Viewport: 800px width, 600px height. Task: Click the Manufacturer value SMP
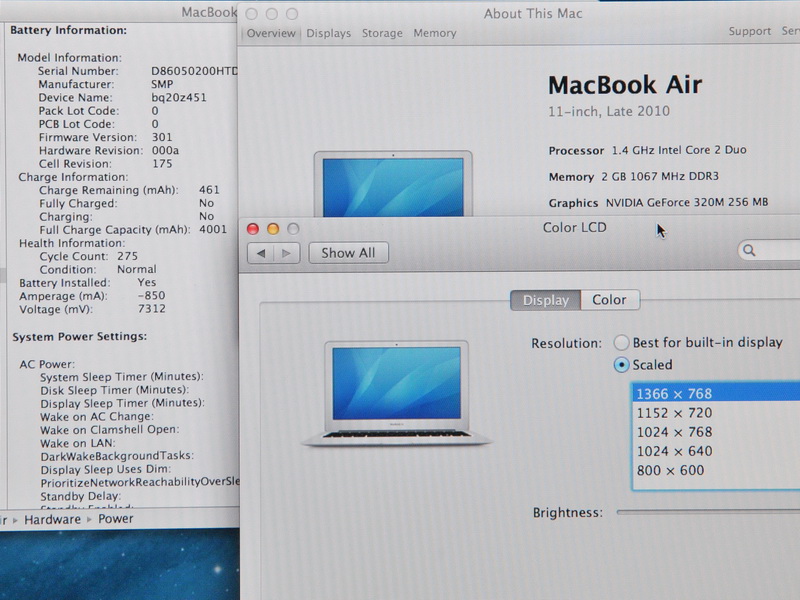[162, 84]
